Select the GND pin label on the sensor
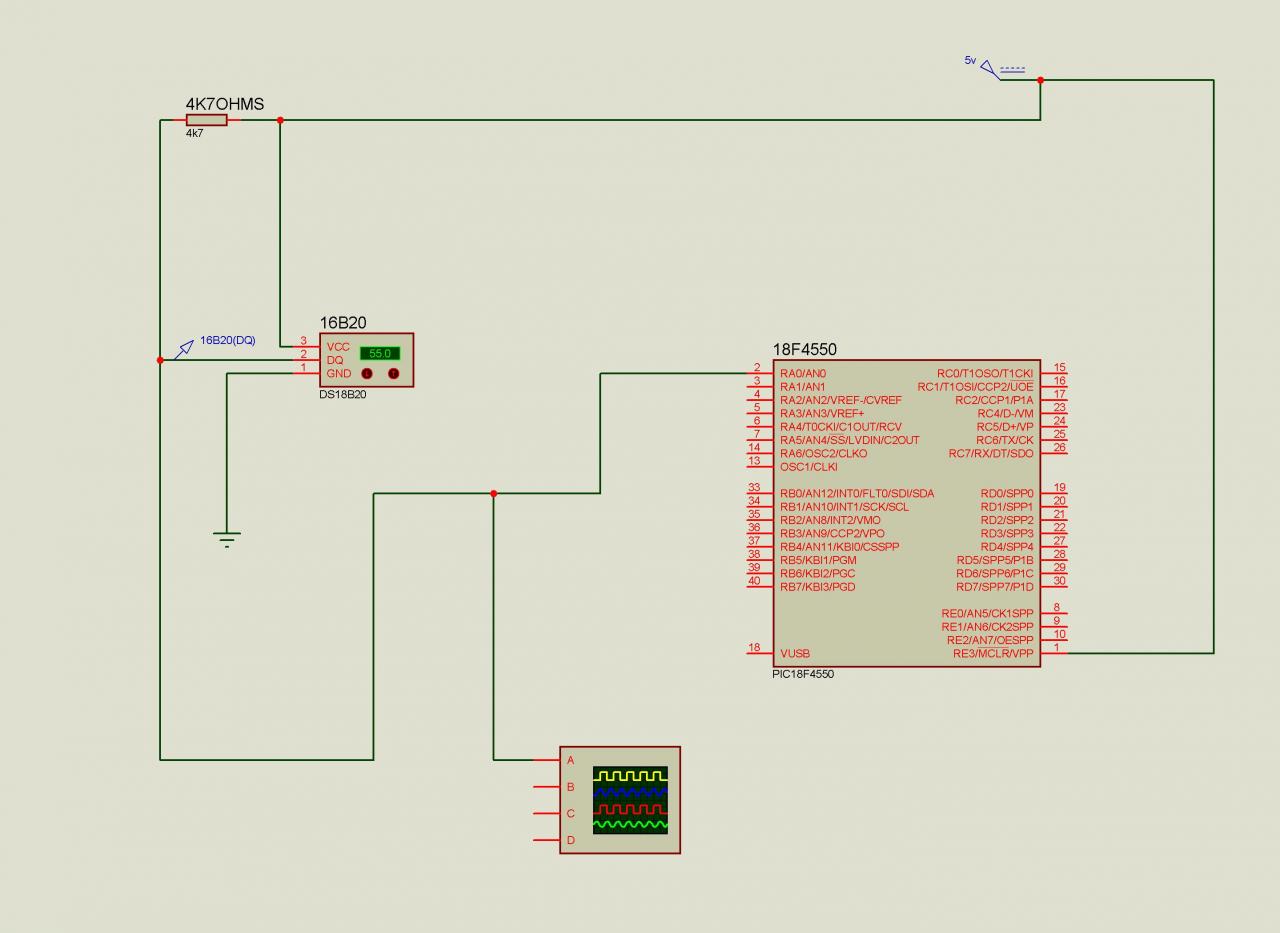 [339, 374]
